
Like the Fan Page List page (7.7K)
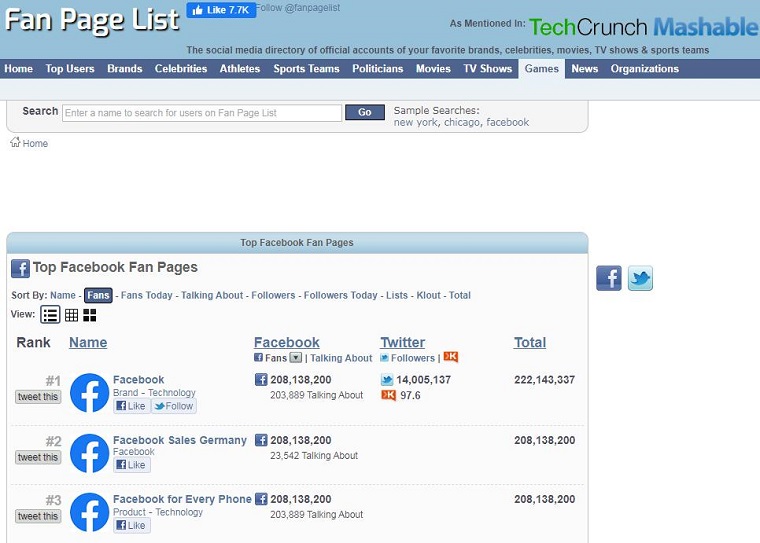[x=221, y=10]
